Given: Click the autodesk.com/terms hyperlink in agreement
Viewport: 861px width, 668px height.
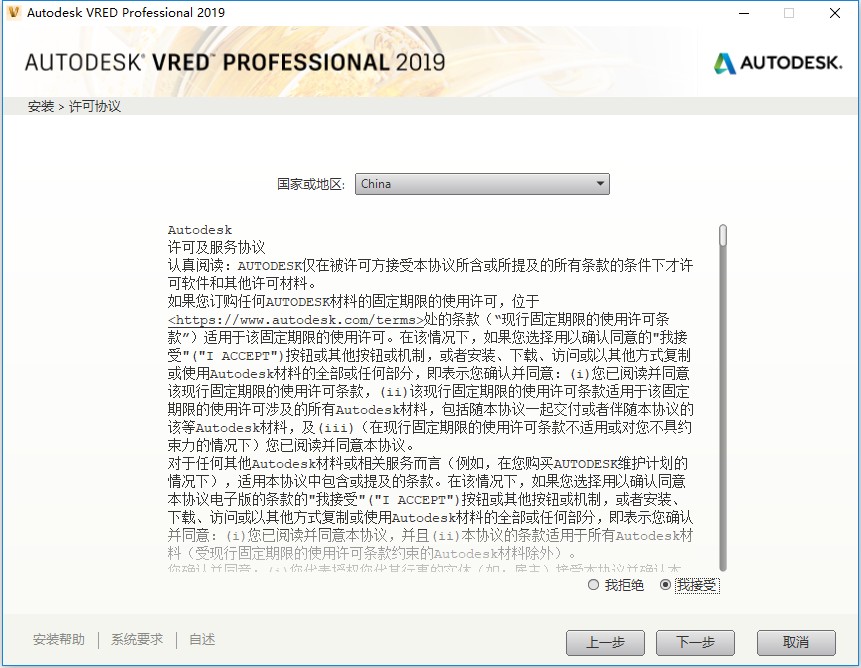Looking at the screenshot, I should pos(296,319).
